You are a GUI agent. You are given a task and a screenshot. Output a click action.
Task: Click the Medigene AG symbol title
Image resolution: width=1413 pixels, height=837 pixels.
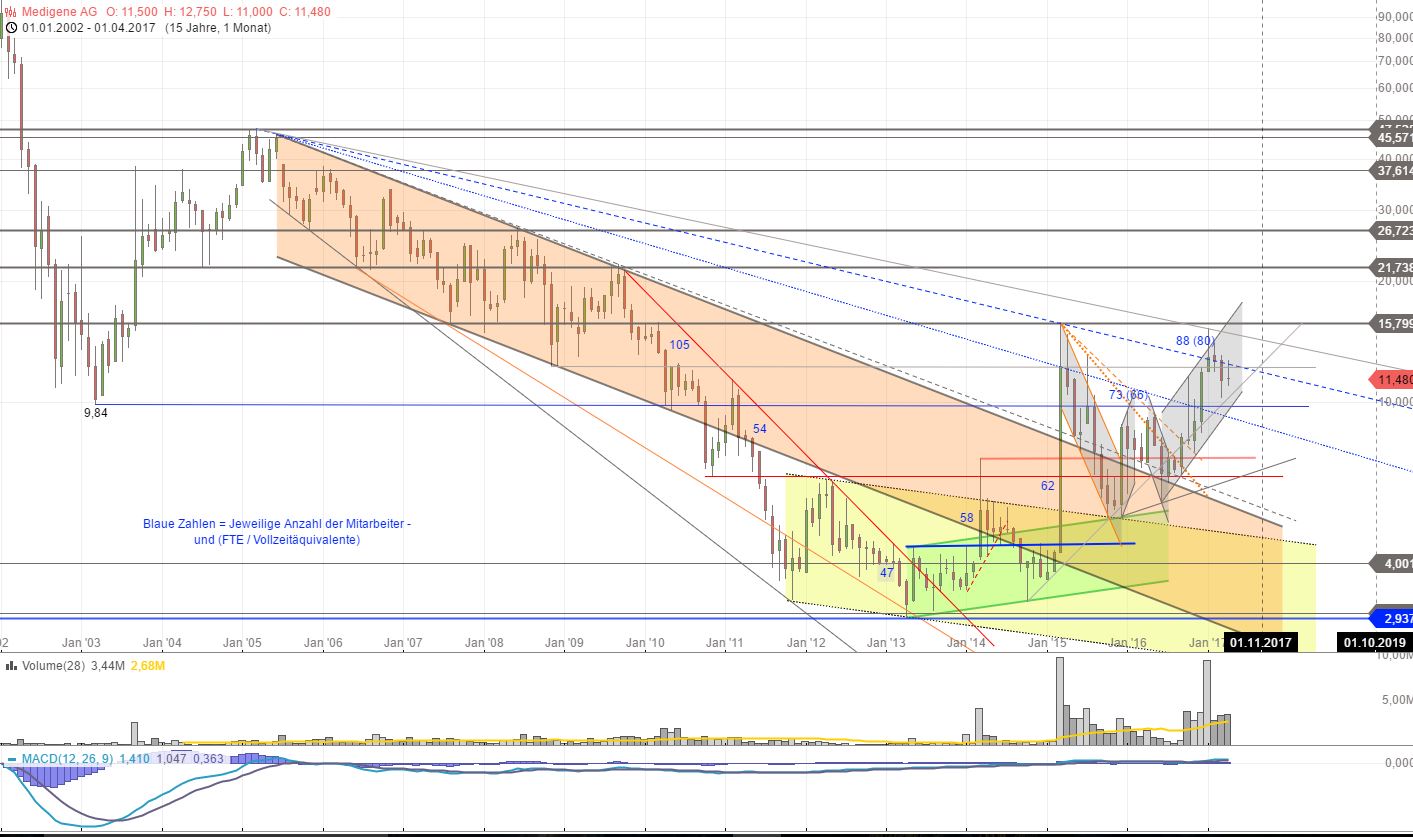57,9
